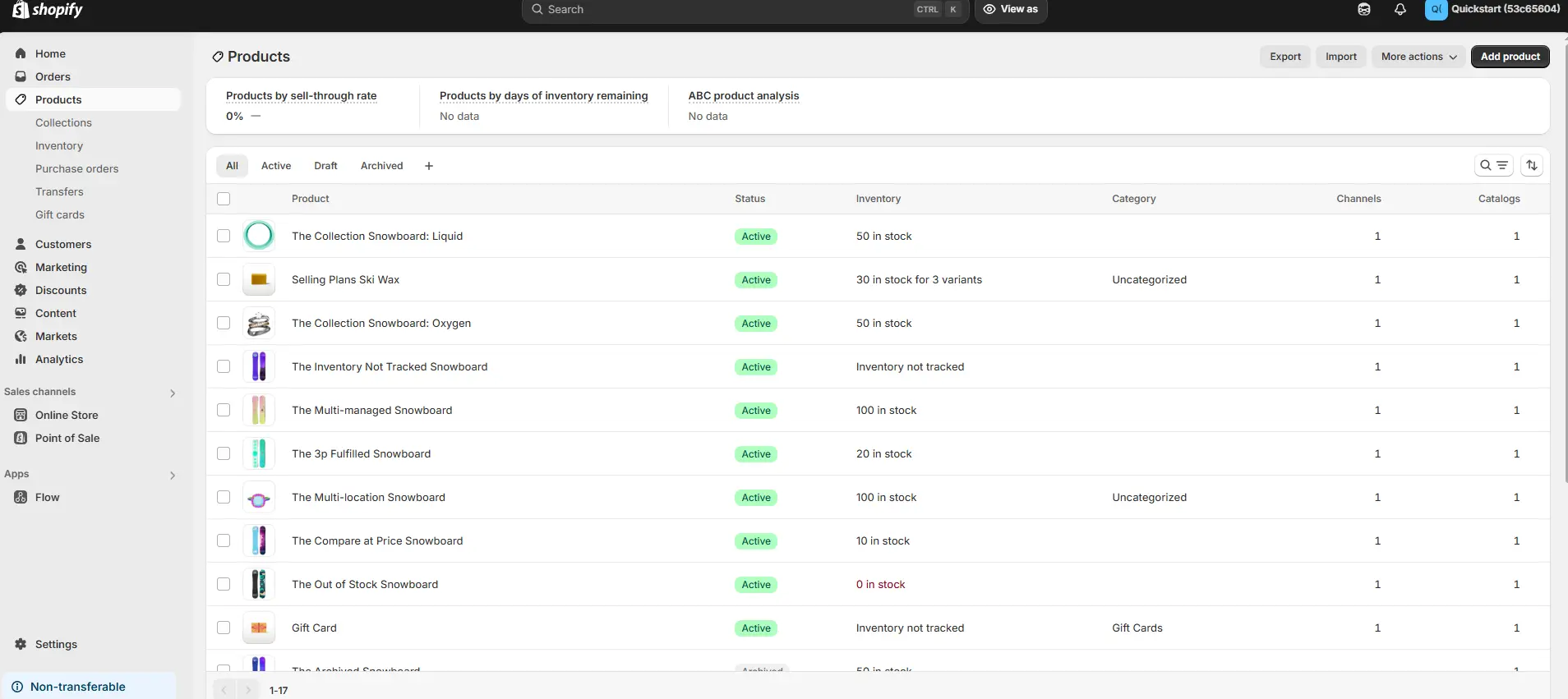Check the Inventory Not Tracked Snowboard row
The width and height of the screenshot is (1568, 699).
(224, 366)
